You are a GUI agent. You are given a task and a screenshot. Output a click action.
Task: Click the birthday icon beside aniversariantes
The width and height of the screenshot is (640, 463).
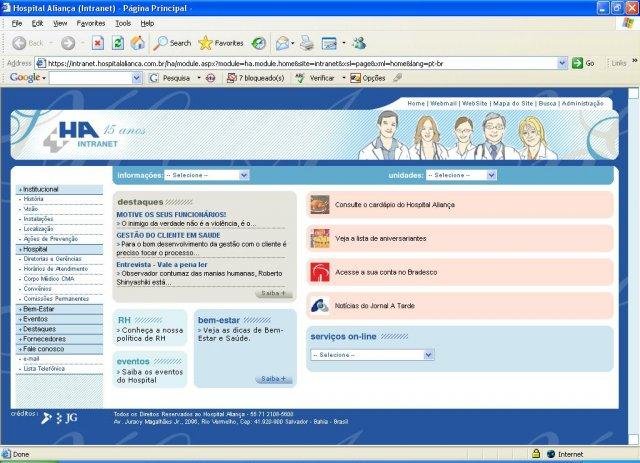(x=320, y=238)
